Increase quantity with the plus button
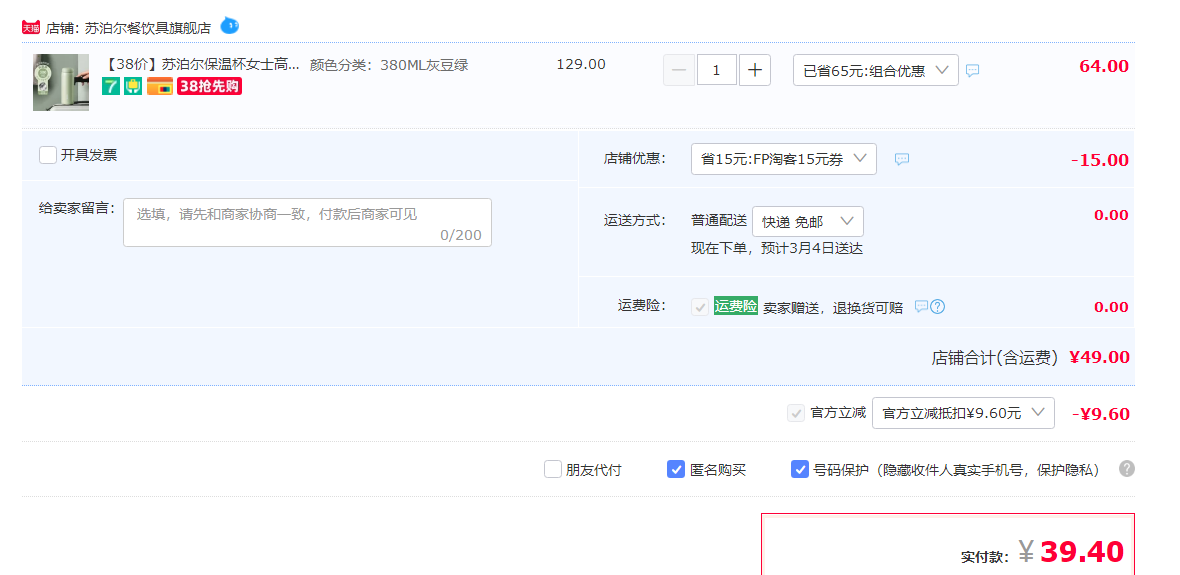Screen dimensions: 1180x575 point(755,70)
